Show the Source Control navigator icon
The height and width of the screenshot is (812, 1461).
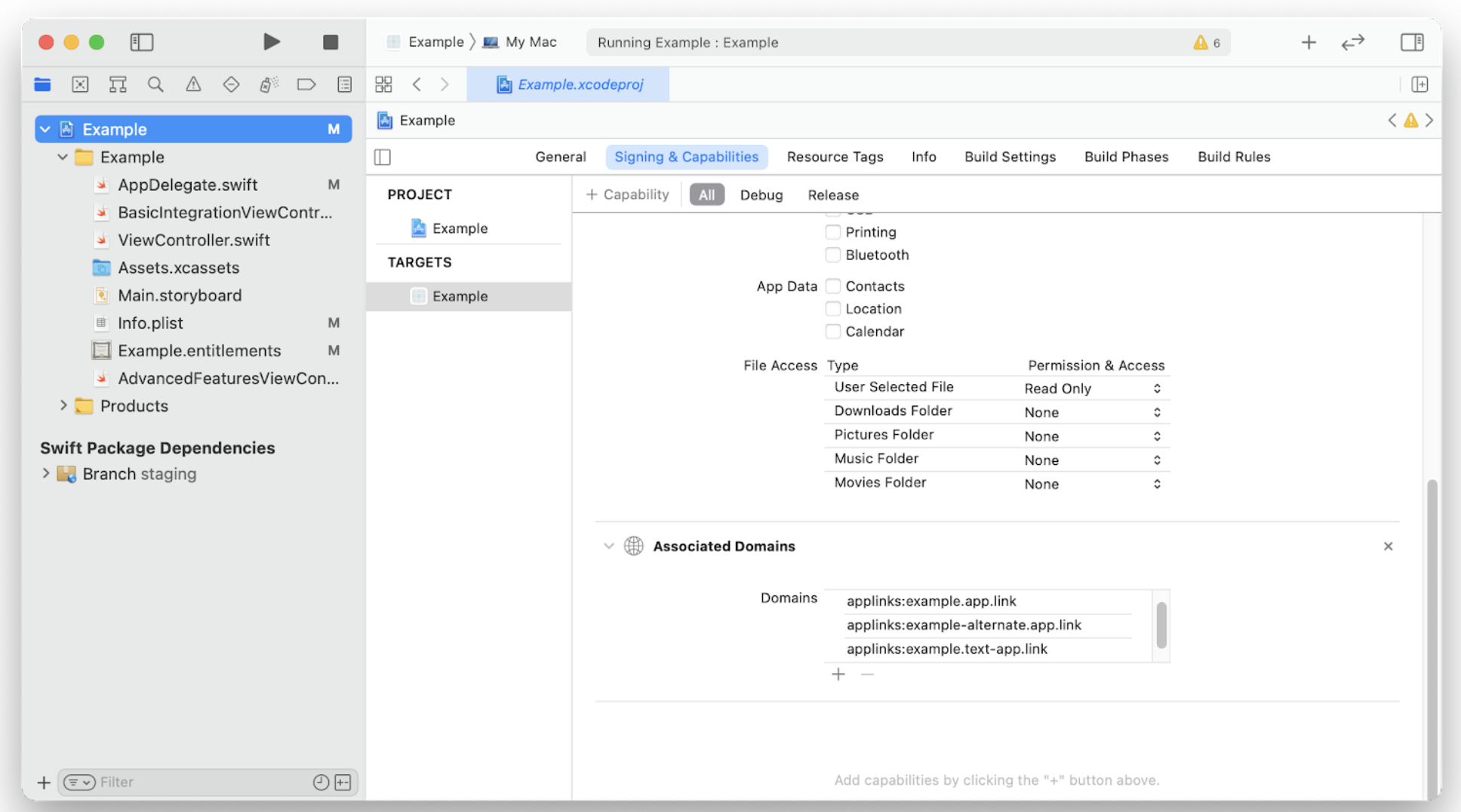pyautogui.click(x=80, y=85)
